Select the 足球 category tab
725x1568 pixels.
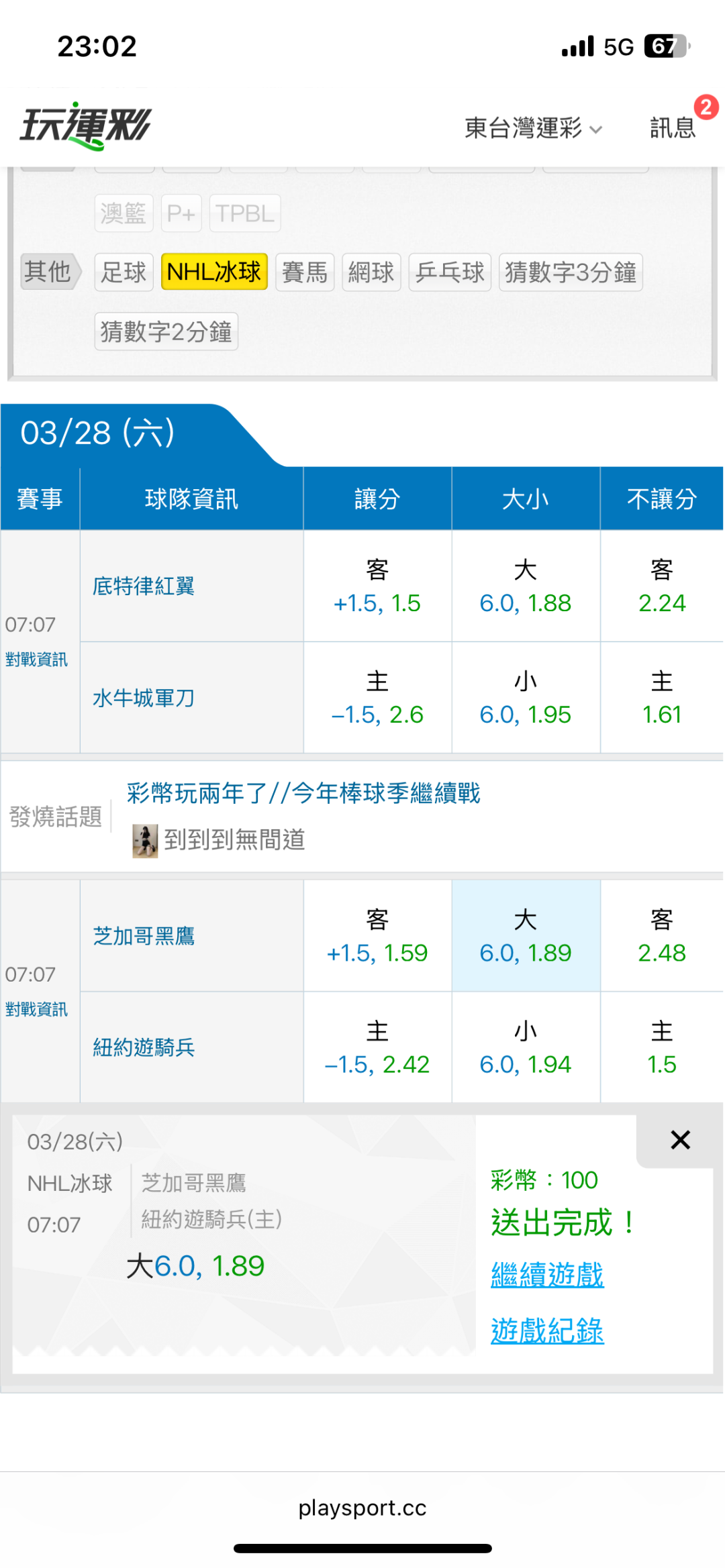124,272
